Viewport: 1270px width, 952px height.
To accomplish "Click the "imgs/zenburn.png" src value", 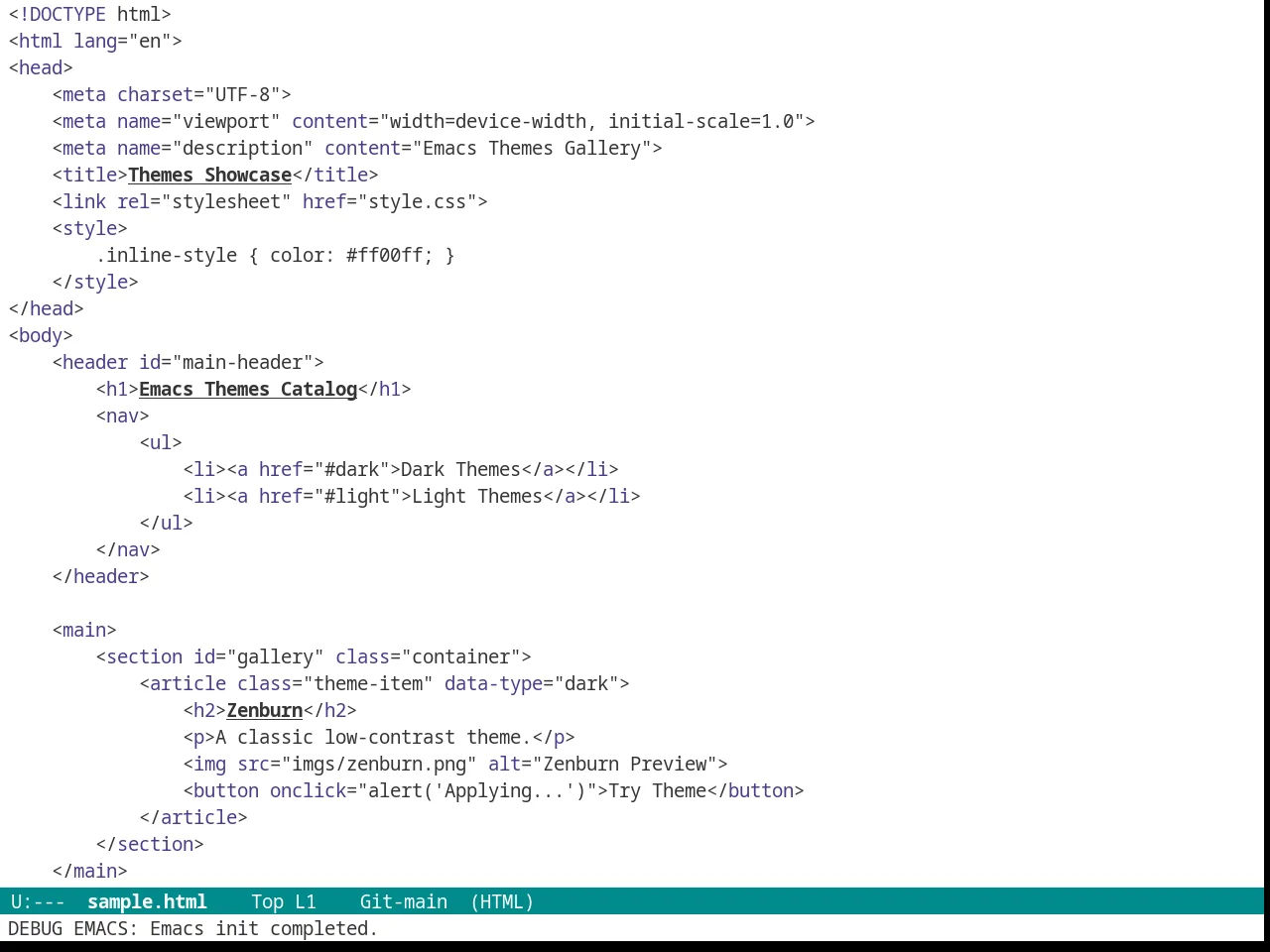I will [379, 764].
